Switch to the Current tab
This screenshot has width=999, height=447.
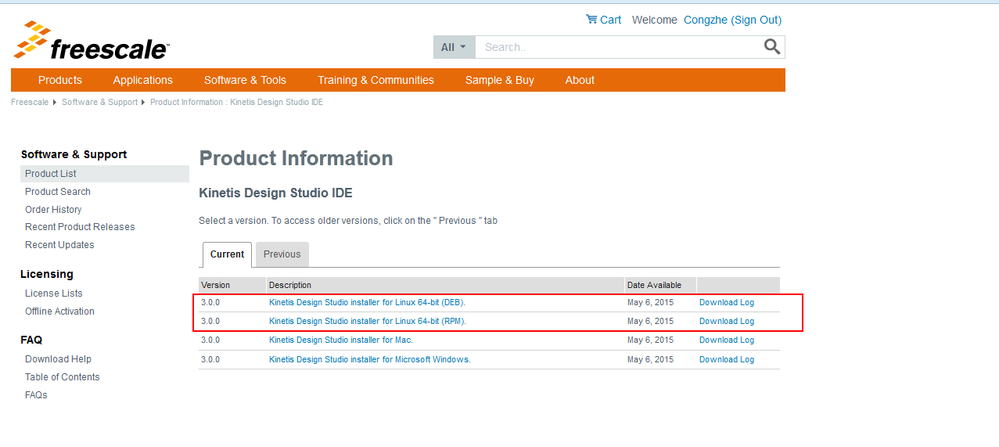click(x=227, y=254)
